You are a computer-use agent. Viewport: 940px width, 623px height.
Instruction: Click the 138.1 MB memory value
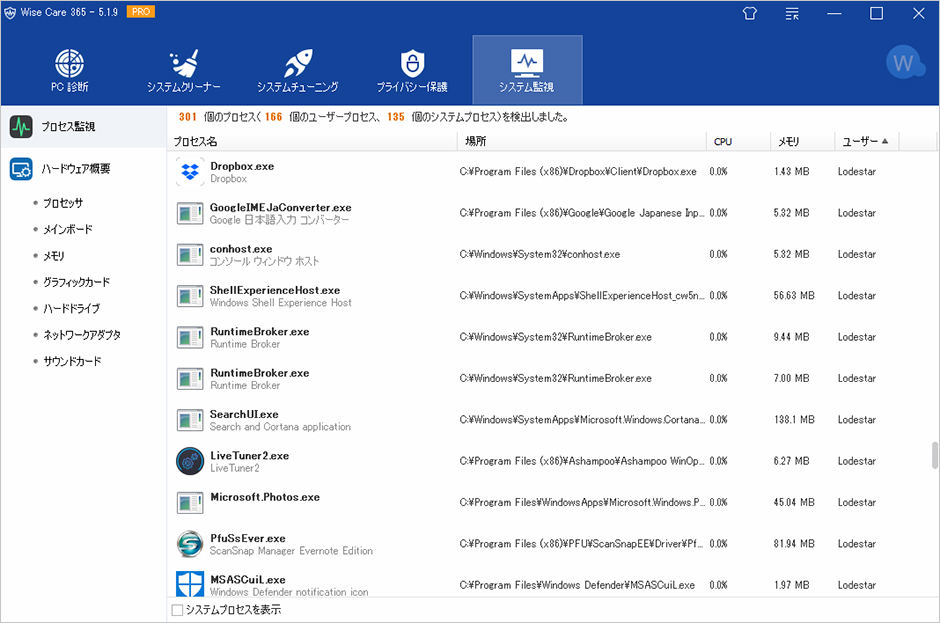[794, 420]
